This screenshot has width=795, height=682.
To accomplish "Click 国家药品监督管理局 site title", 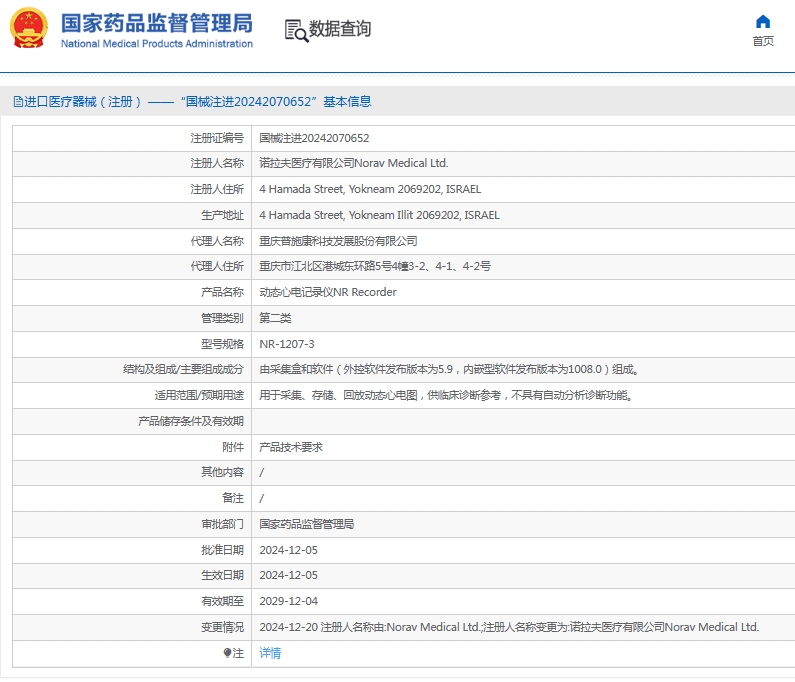I will (x=157, y=23).
